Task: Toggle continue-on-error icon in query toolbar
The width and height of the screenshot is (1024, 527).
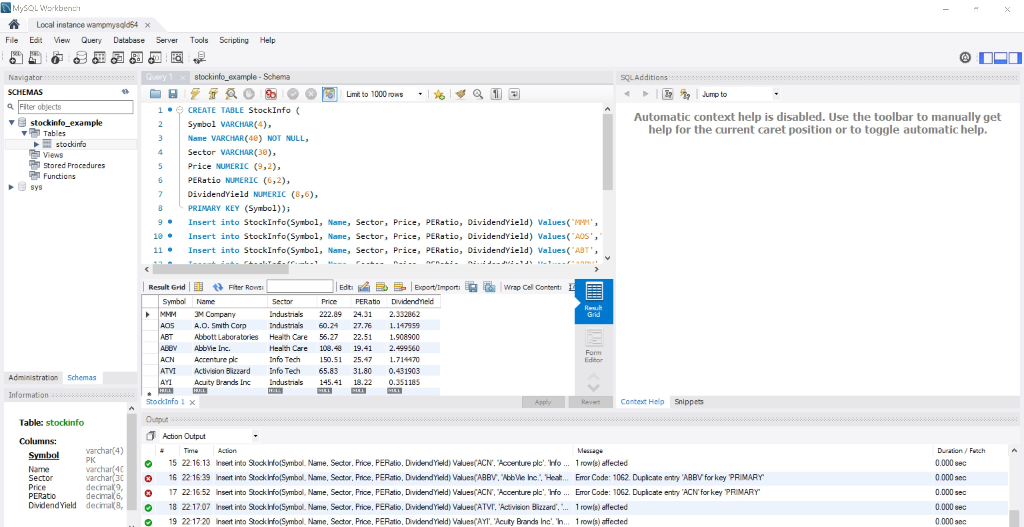Action: (270, 94)
